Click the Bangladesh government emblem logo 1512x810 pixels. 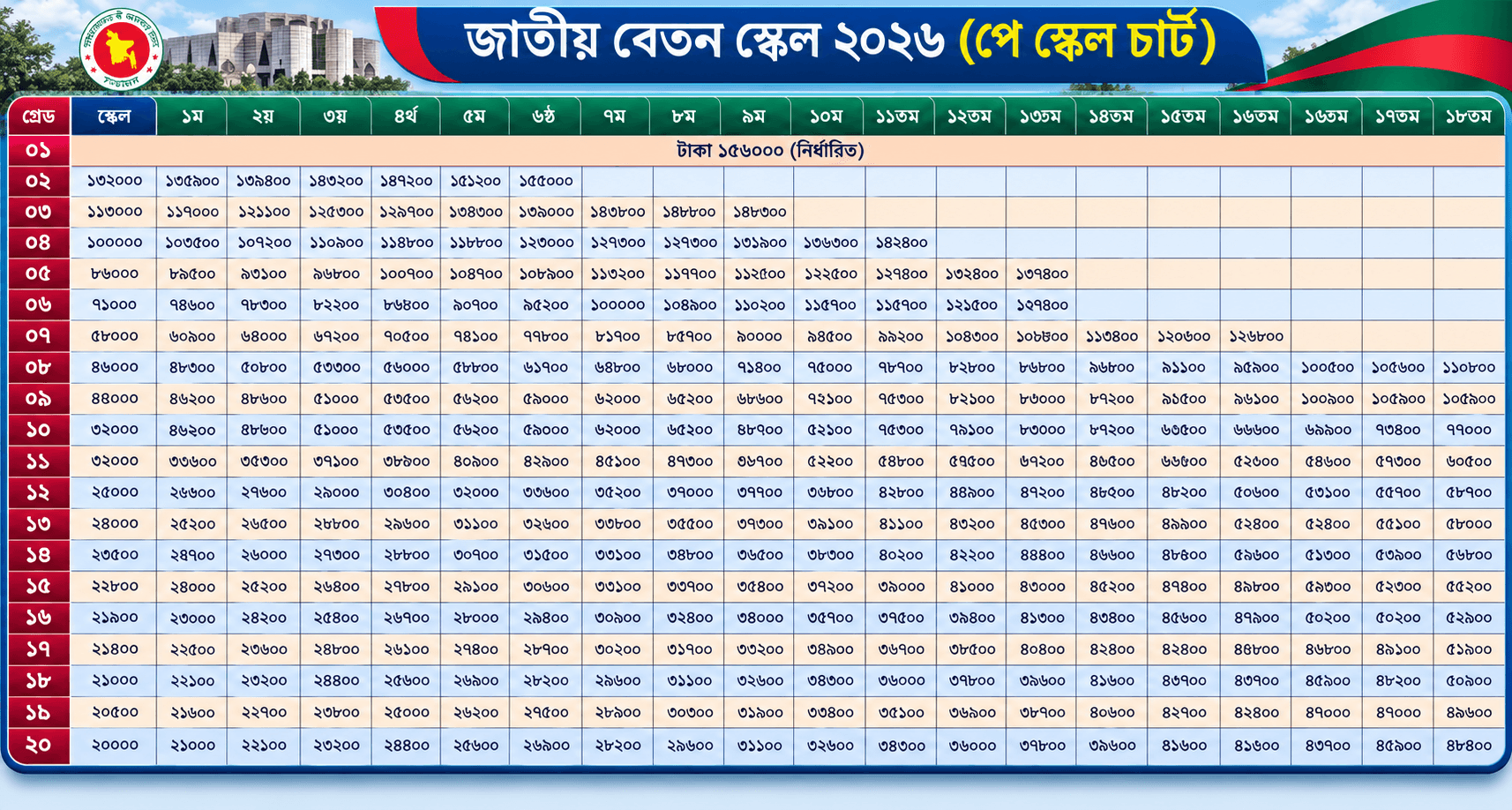(x=121, y=49)
